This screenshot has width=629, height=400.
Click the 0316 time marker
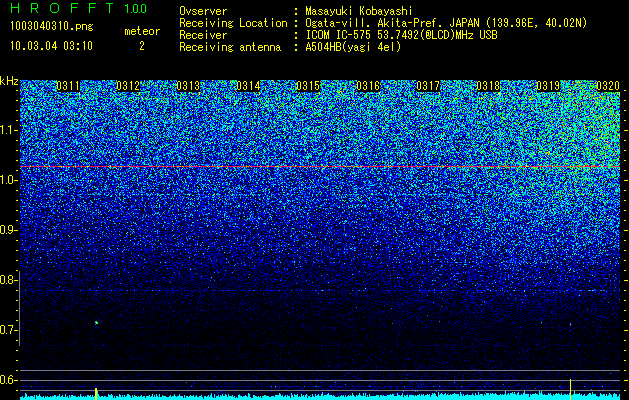(x=368, y=86)
